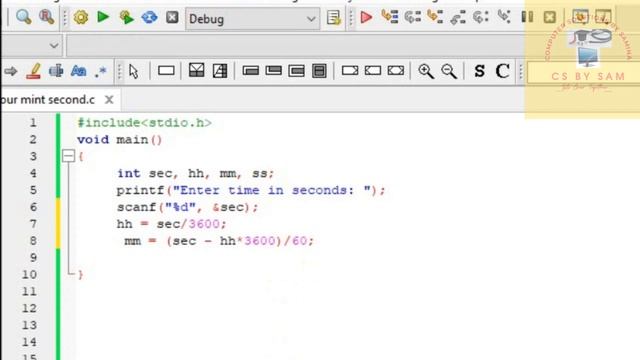Open the Replace icon next to Find
Viewport: 640px width, 360px height.
click(x=46, y=18)
